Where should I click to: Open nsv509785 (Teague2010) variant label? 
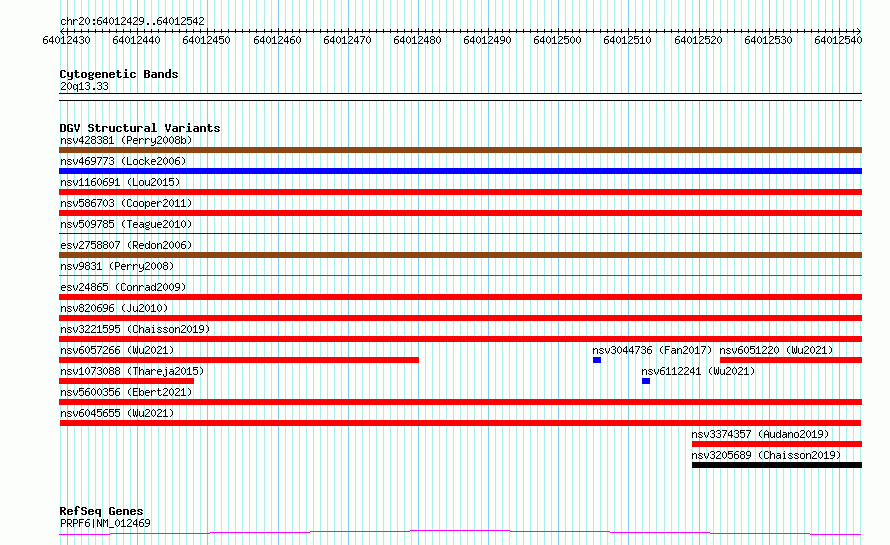[126, 224]
